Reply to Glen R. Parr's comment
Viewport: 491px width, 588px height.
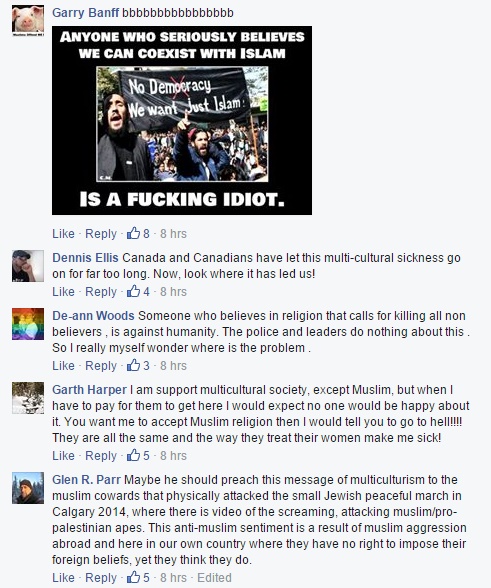click(x=101, y=578)
